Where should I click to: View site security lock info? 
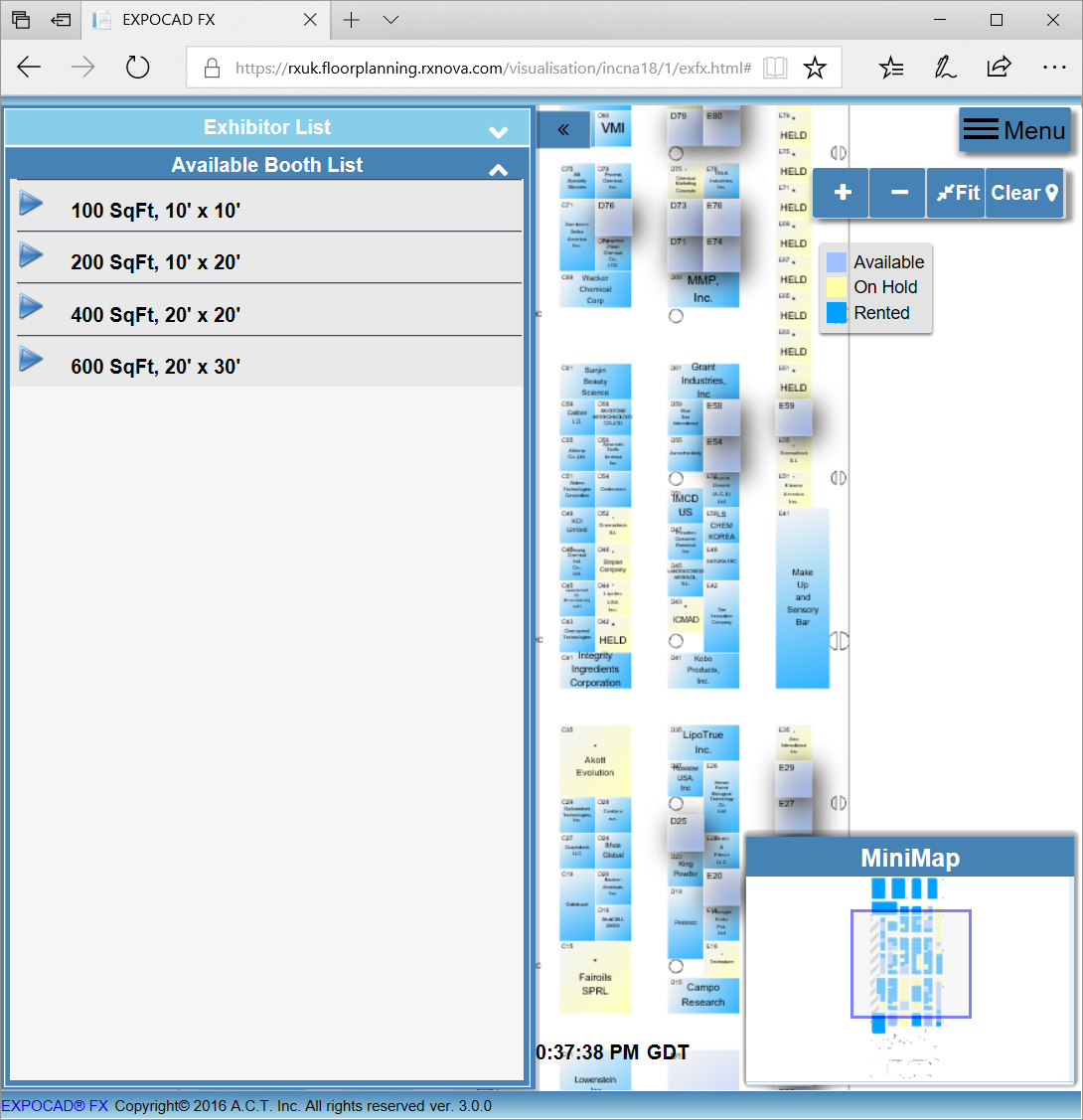tap(212, 68)
